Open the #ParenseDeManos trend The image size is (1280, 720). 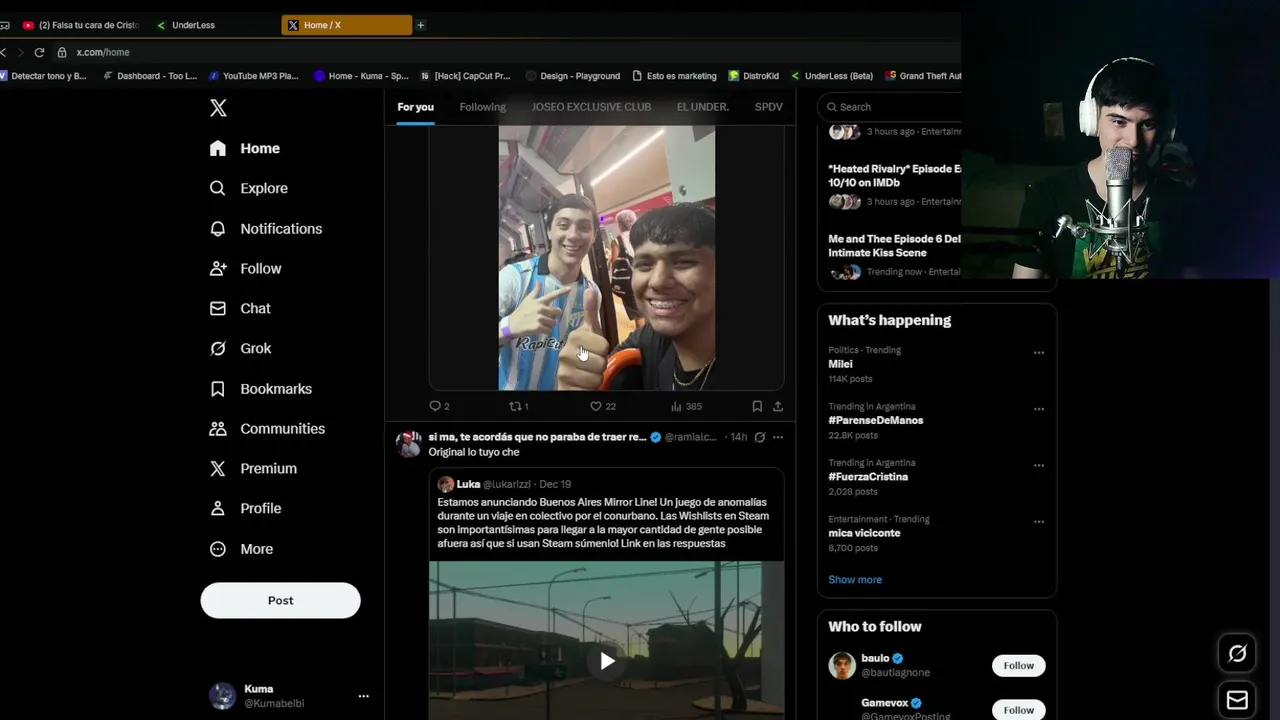tap(876, 420)
